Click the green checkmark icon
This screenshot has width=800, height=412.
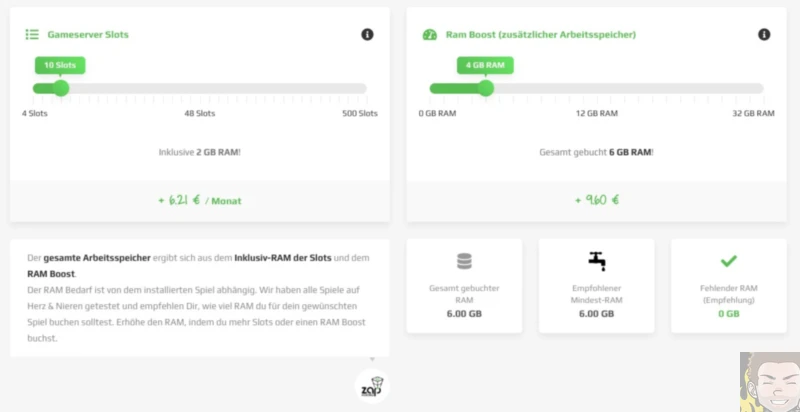729,261
